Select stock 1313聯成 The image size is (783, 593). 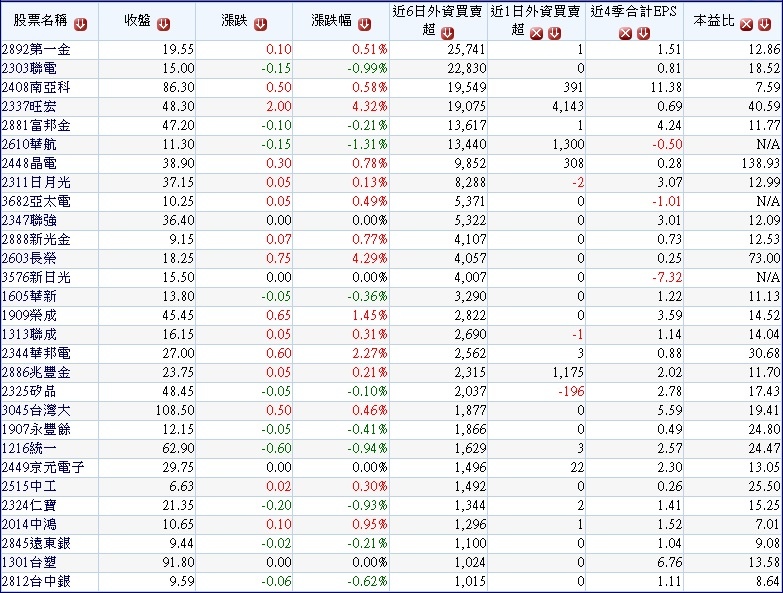coord(29,334)
